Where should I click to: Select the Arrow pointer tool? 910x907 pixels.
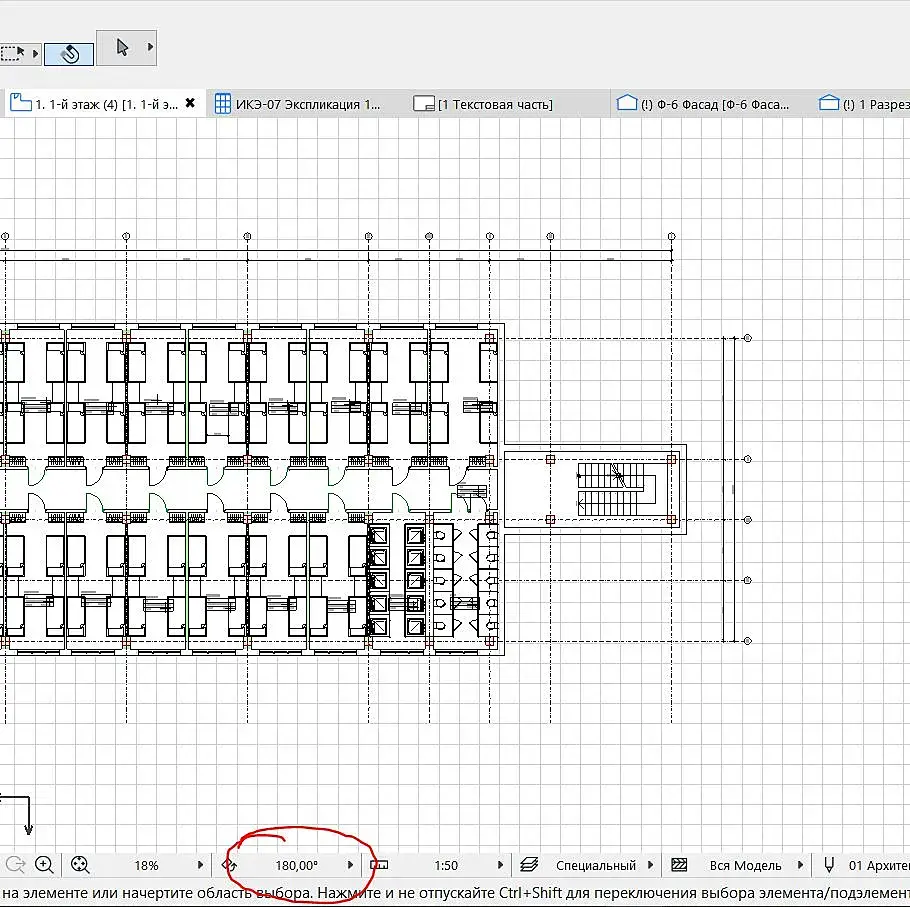122,47
